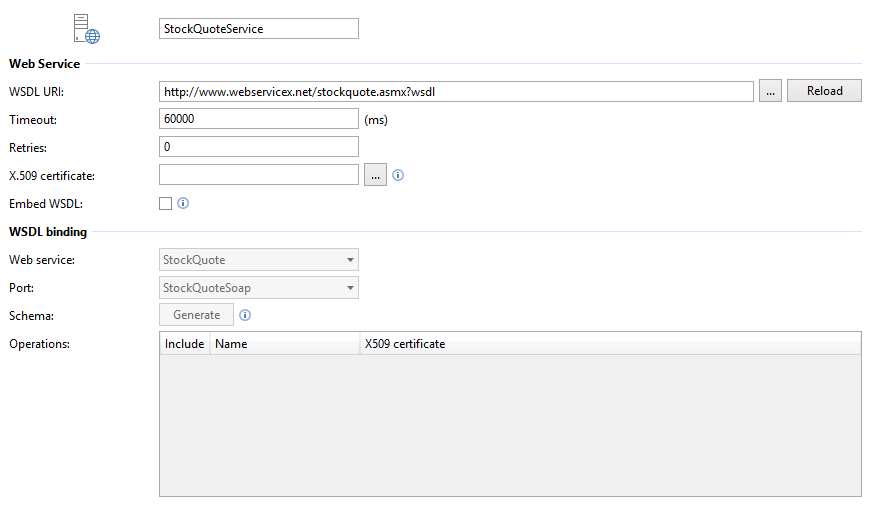The height and width of the screenshot is (516, 871).
Task: Click the X.509 certificate text field
Action: point(258,175)
